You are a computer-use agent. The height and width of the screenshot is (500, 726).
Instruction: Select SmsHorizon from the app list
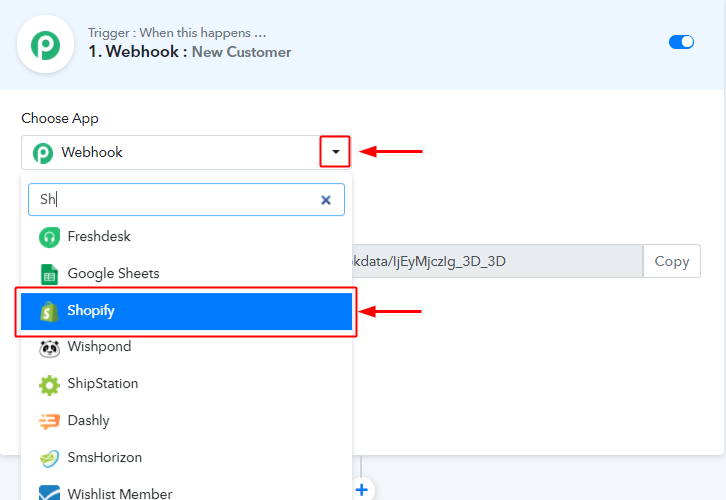pos(186,458)
